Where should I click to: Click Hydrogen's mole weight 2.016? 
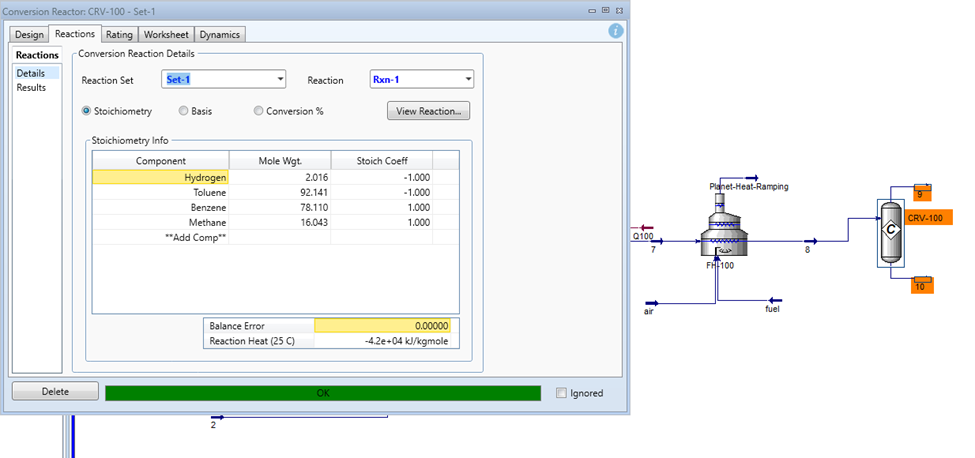(280, 177)
